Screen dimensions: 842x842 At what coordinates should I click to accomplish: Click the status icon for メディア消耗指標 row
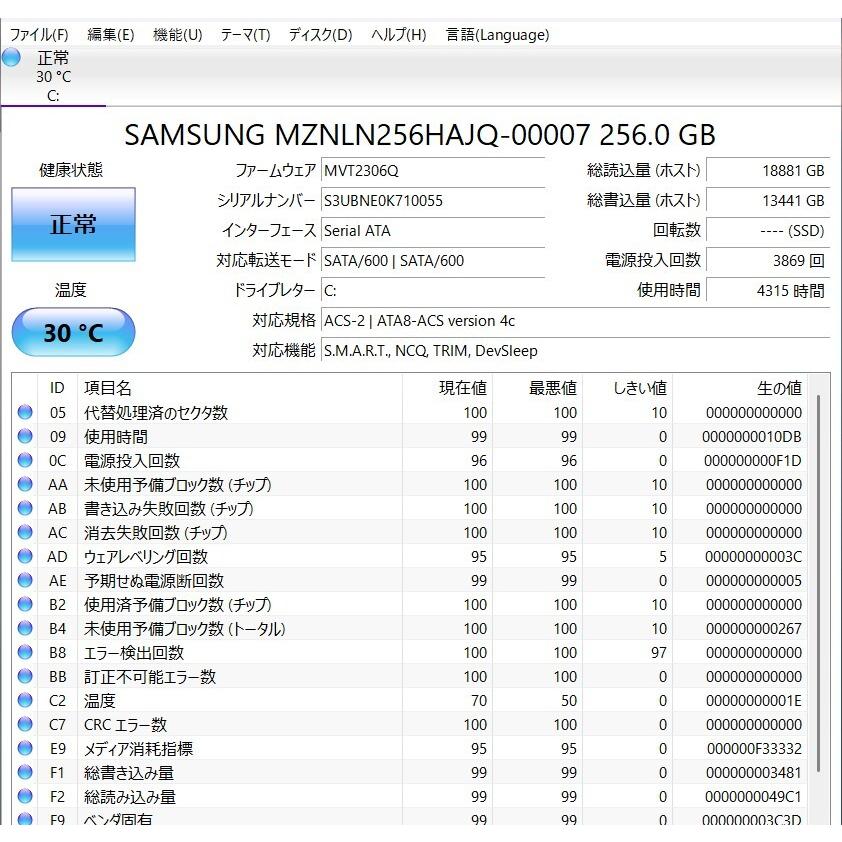coord(25,749)
